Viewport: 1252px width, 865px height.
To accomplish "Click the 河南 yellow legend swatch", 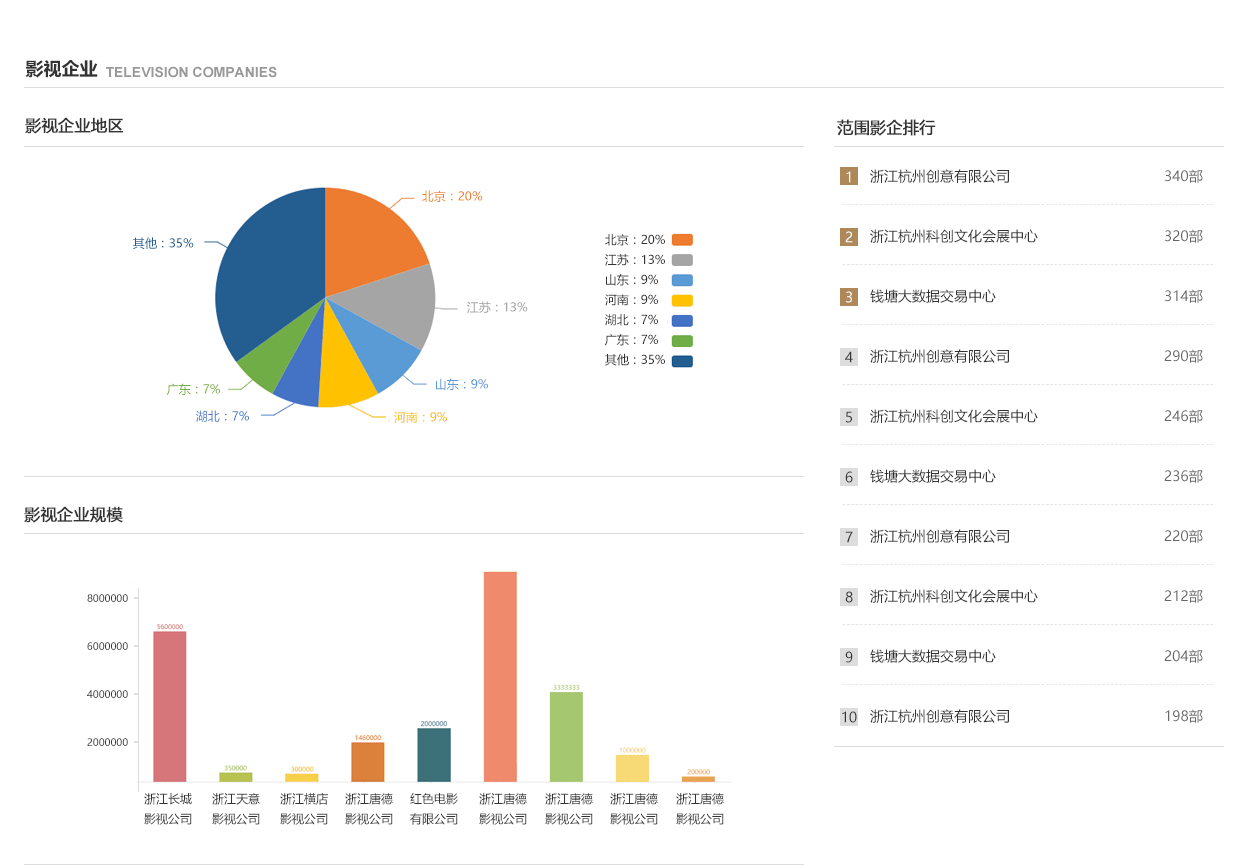I will pyautogui.click(x=682, y=300).
